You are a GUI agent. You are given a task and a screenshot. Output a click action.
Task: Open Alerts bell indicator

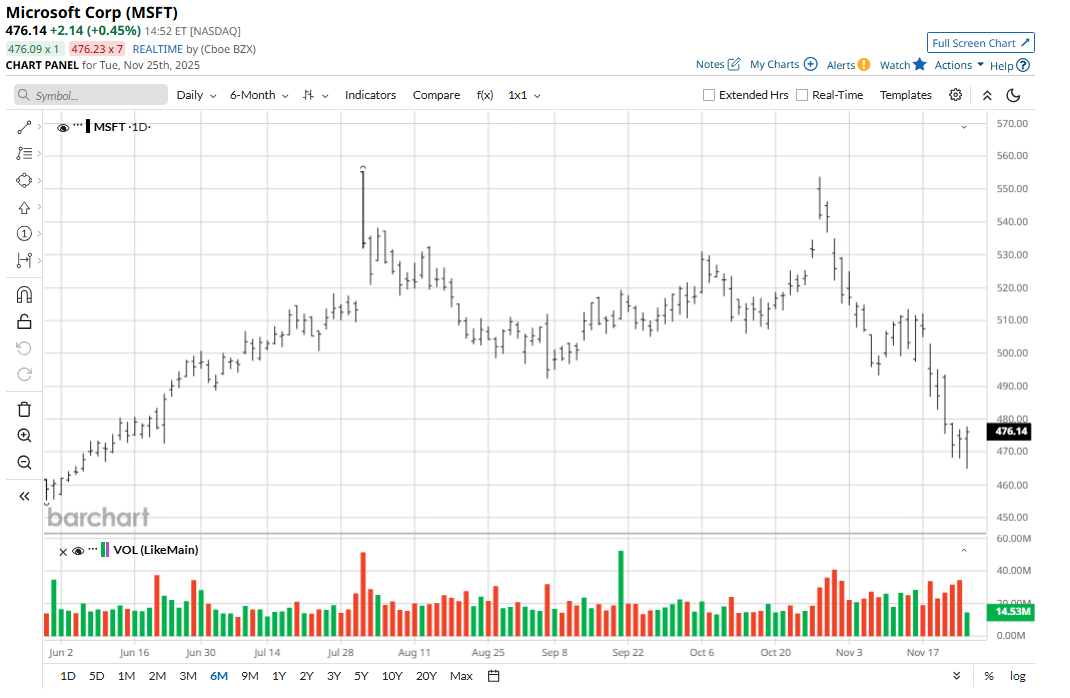[x=863, y=65]
